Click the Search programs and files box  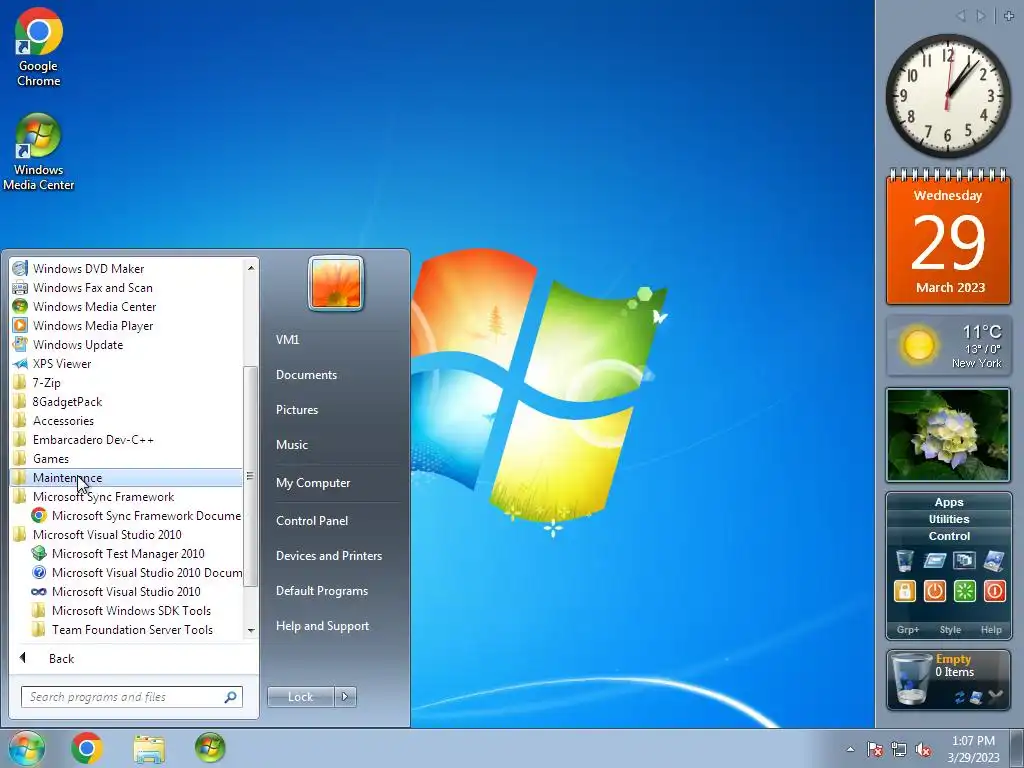[132, 697]
